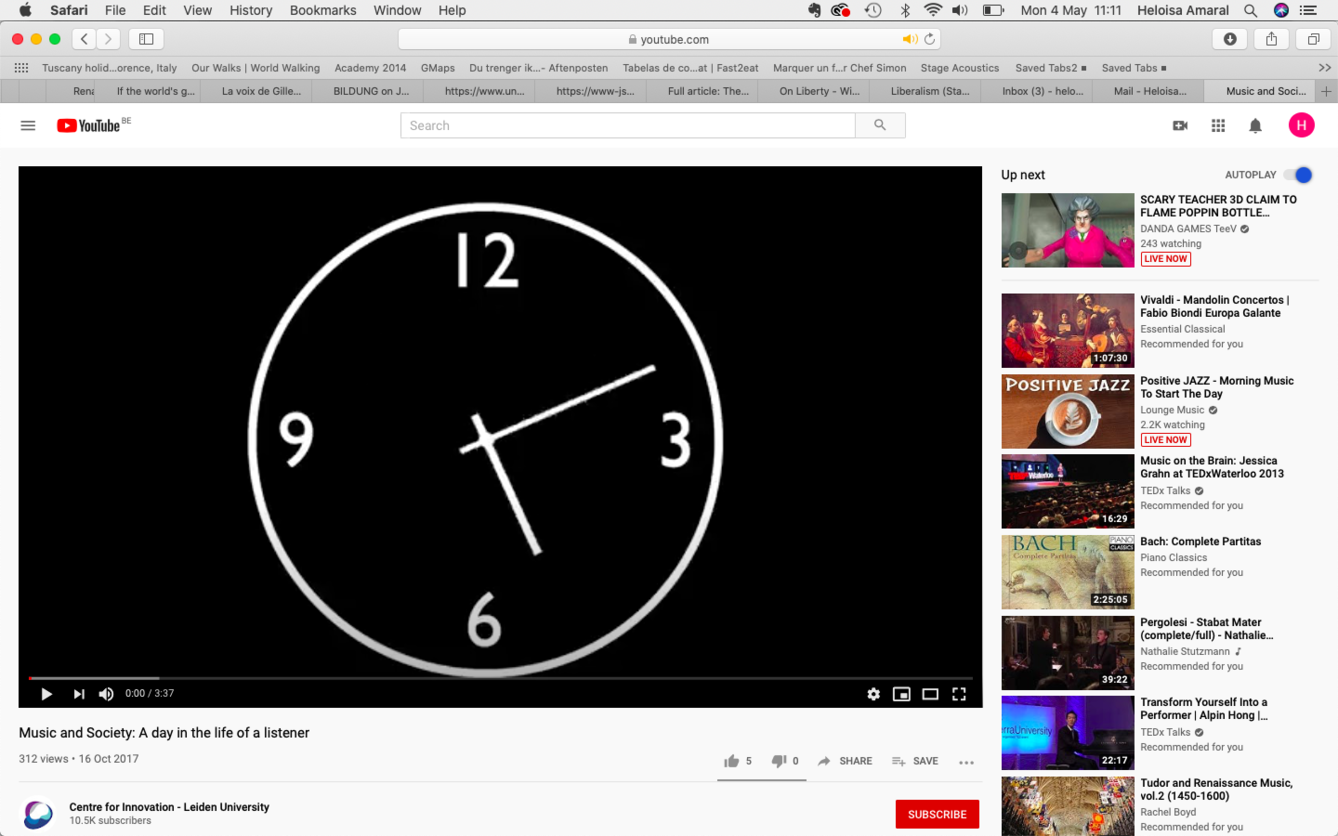Switch to the On Liberty tab

pyautogui.click(x=818, y=91)
